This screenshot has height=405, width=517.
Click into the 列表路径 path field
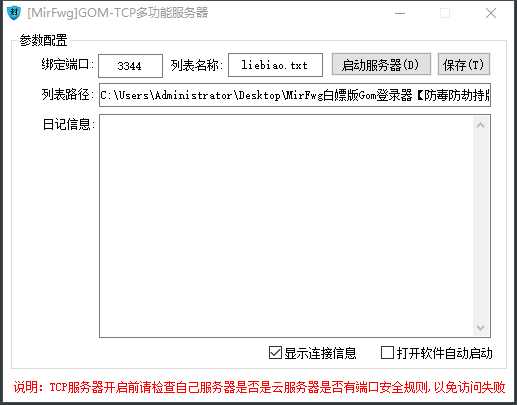pyautogui.click(x=295, y=95)
